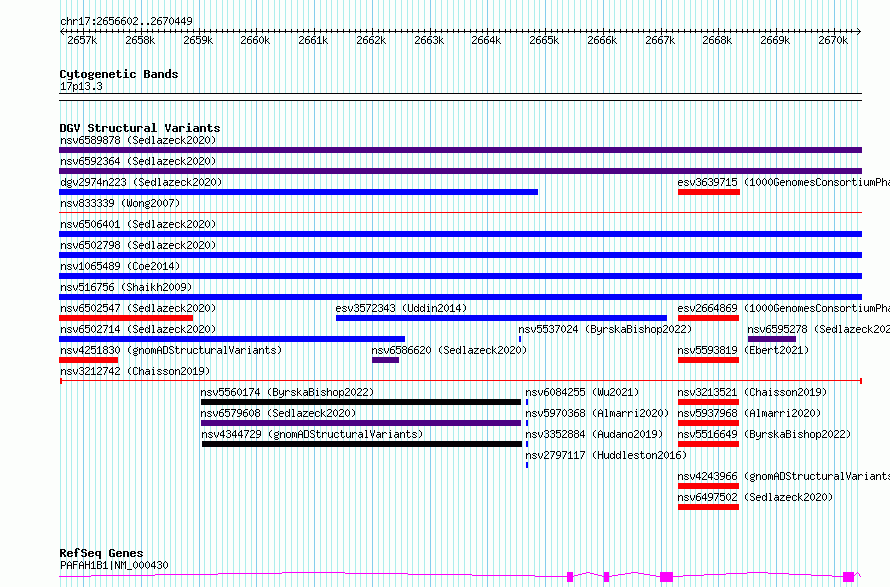Open dgv2974n223 (Sedlazeck2020) variant

pos(141,182)
